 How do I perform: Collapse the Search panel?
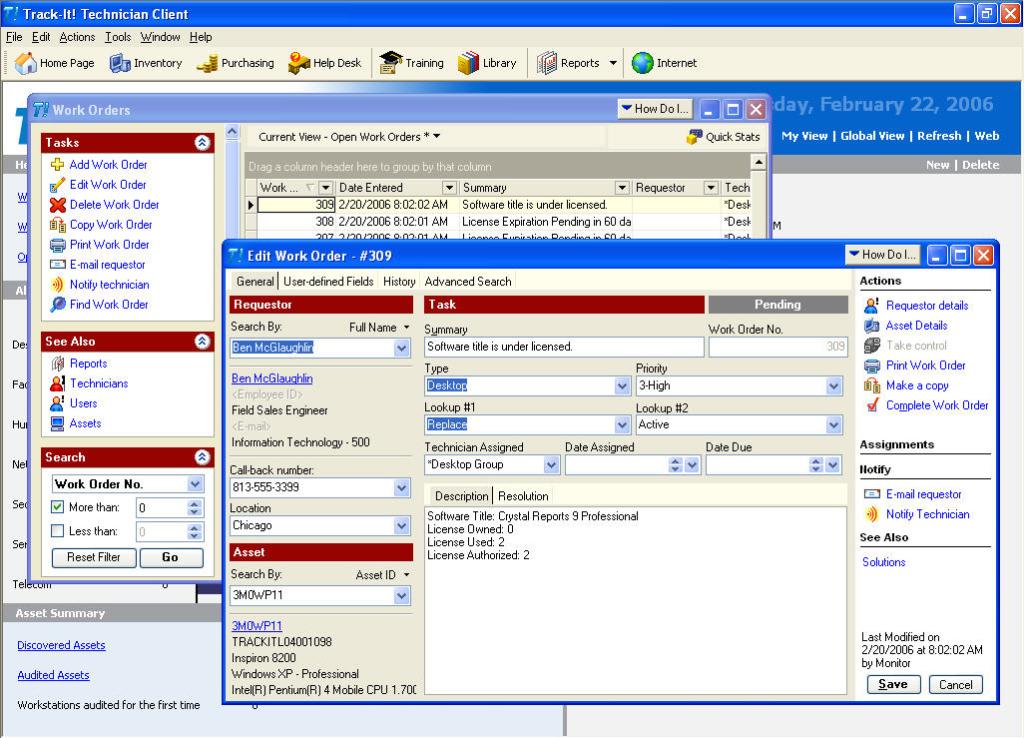click(202, 457)
